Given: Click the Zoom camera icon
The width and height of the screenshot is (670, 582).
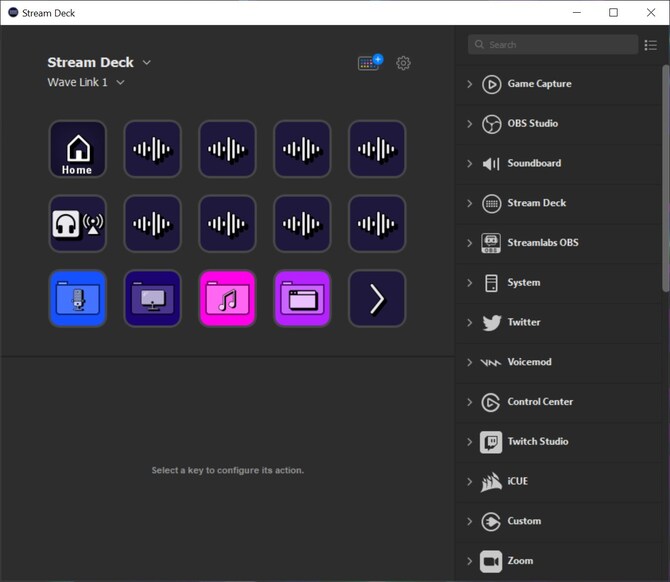Looking at the screenshot, I should click(x=491, y=561).
